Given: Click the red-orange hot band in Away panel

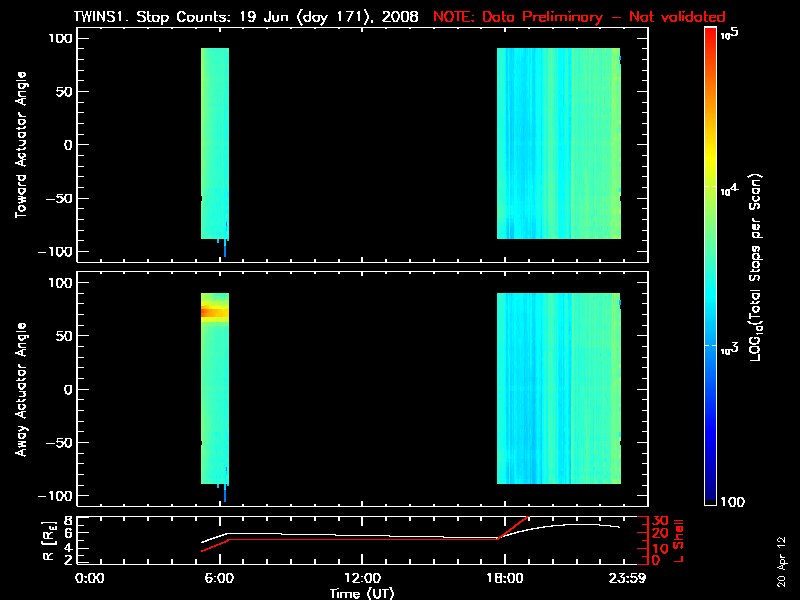Looking at the screenshot, I should click(x=215, y=313).
